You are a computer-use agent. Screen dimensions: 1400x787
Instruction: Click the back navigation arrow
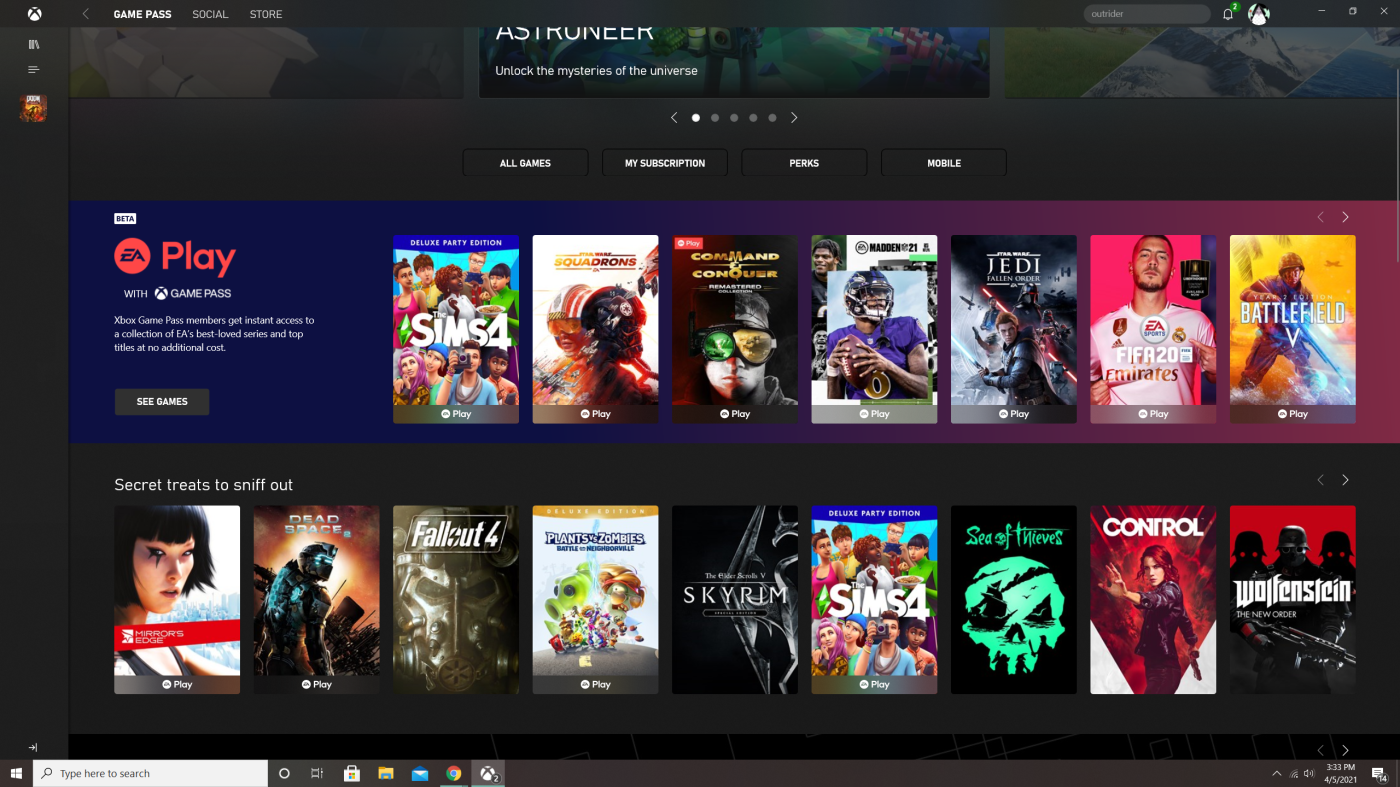(x=86, y=14)
